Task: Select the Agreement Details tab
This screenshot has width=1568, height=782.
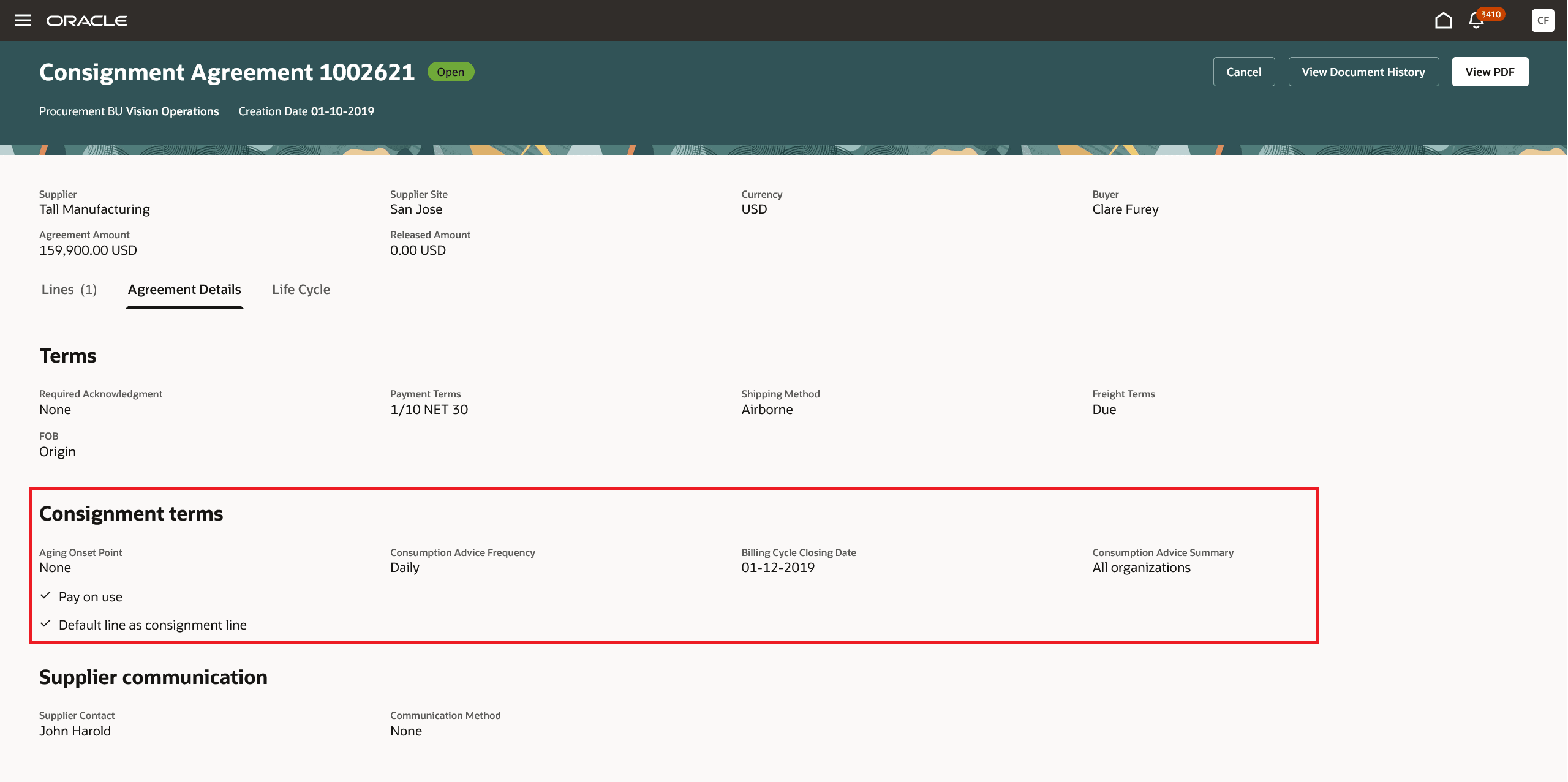Action: pos(184,290)
